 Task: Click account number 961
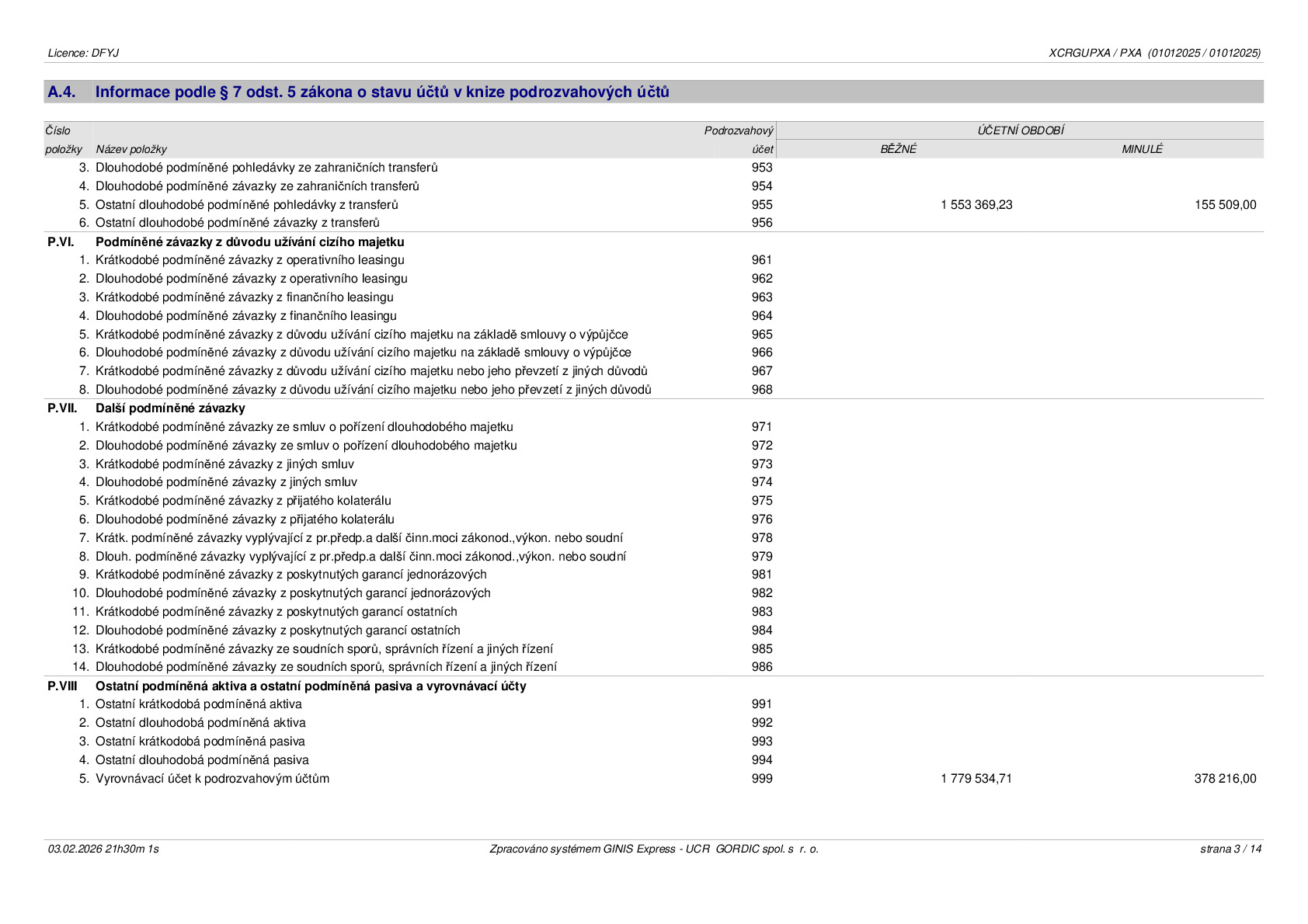(x=762, y=260)
